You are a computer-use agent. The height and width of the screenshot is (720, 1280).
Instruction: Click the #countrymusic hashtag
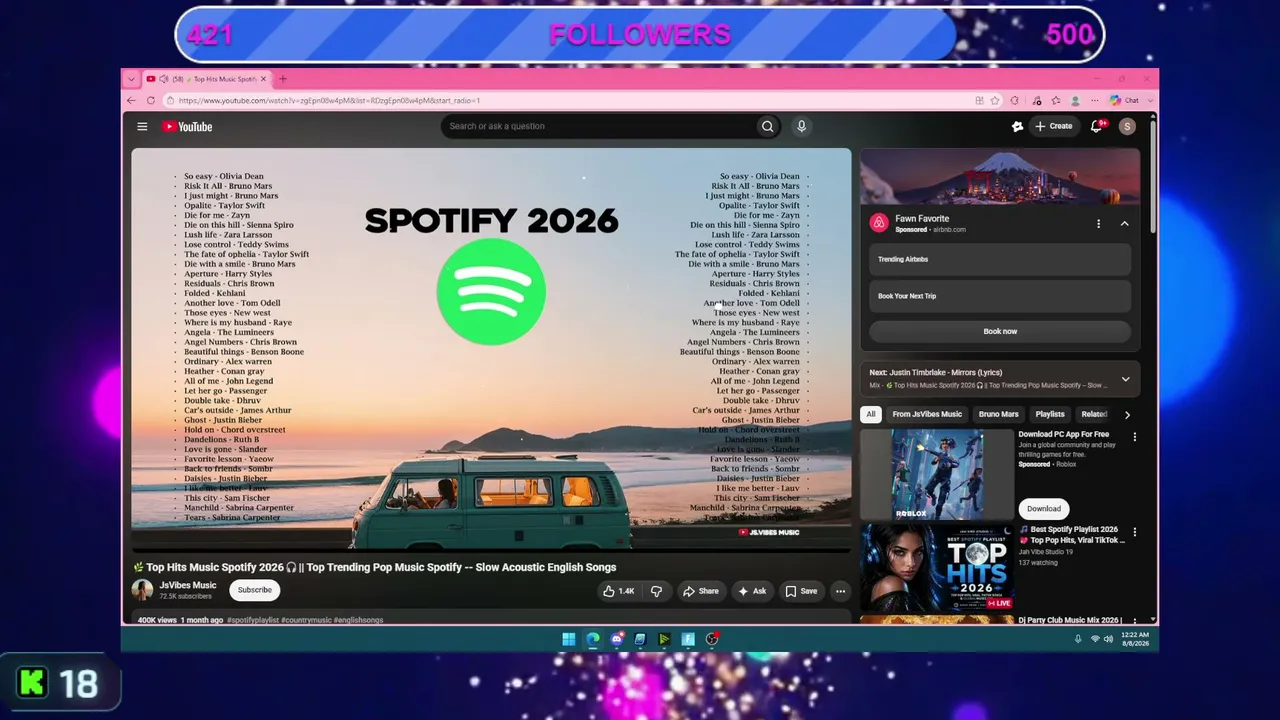(306, 620)
